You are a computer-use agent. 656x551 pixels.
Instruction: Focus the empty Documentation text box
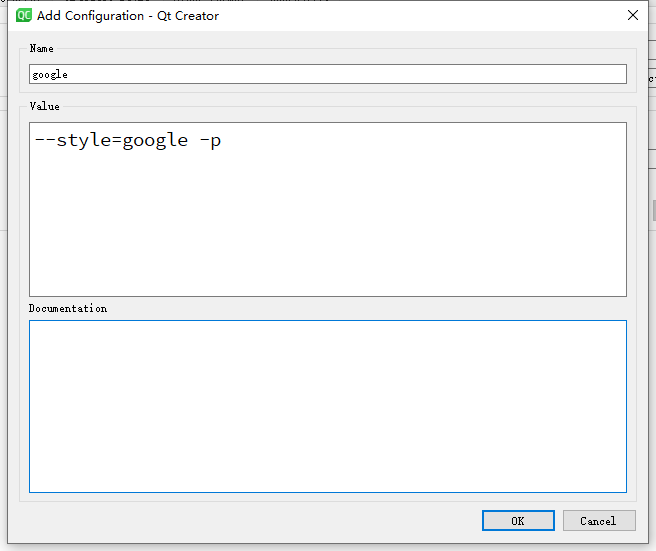tap(328, 406)
